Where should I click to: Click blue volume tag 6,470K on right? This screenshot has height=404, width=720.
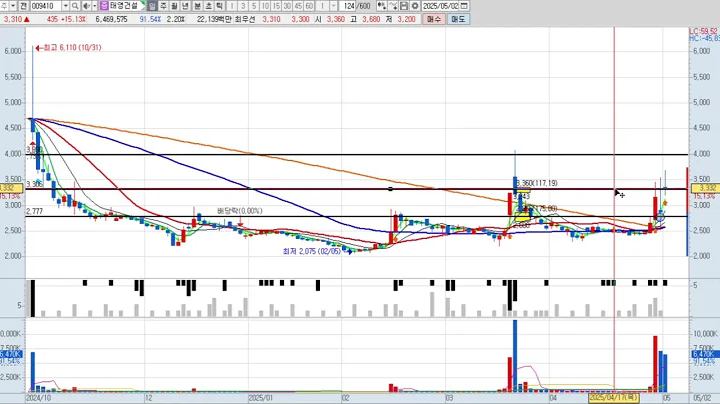tap(705, 354)
